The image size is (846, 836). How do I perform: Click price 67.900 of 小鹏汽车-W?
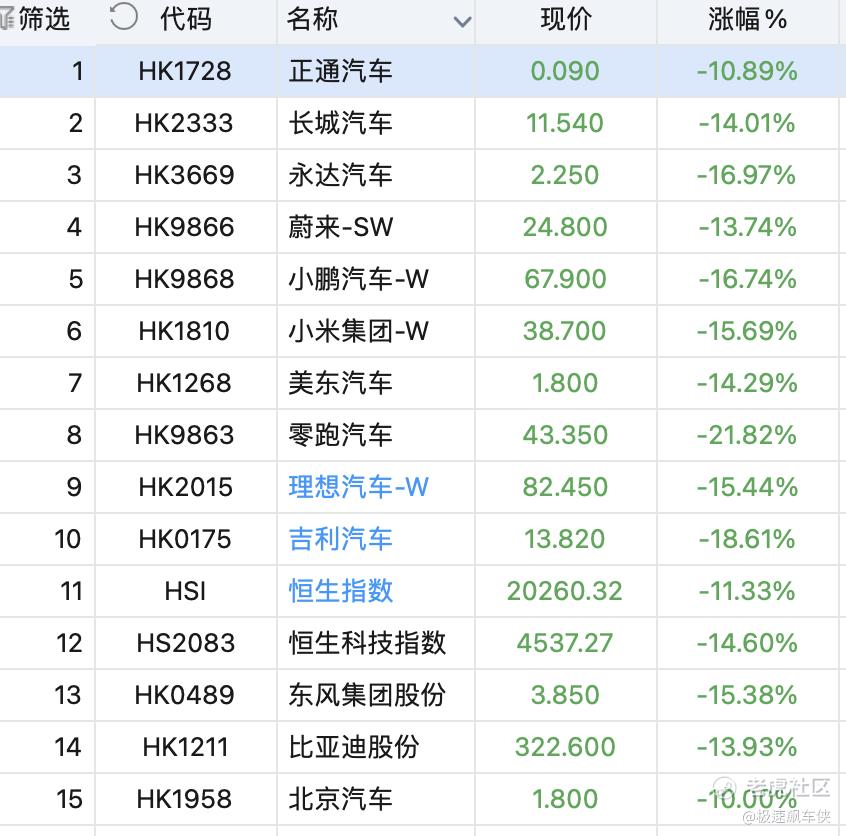[x=565, y=279]
